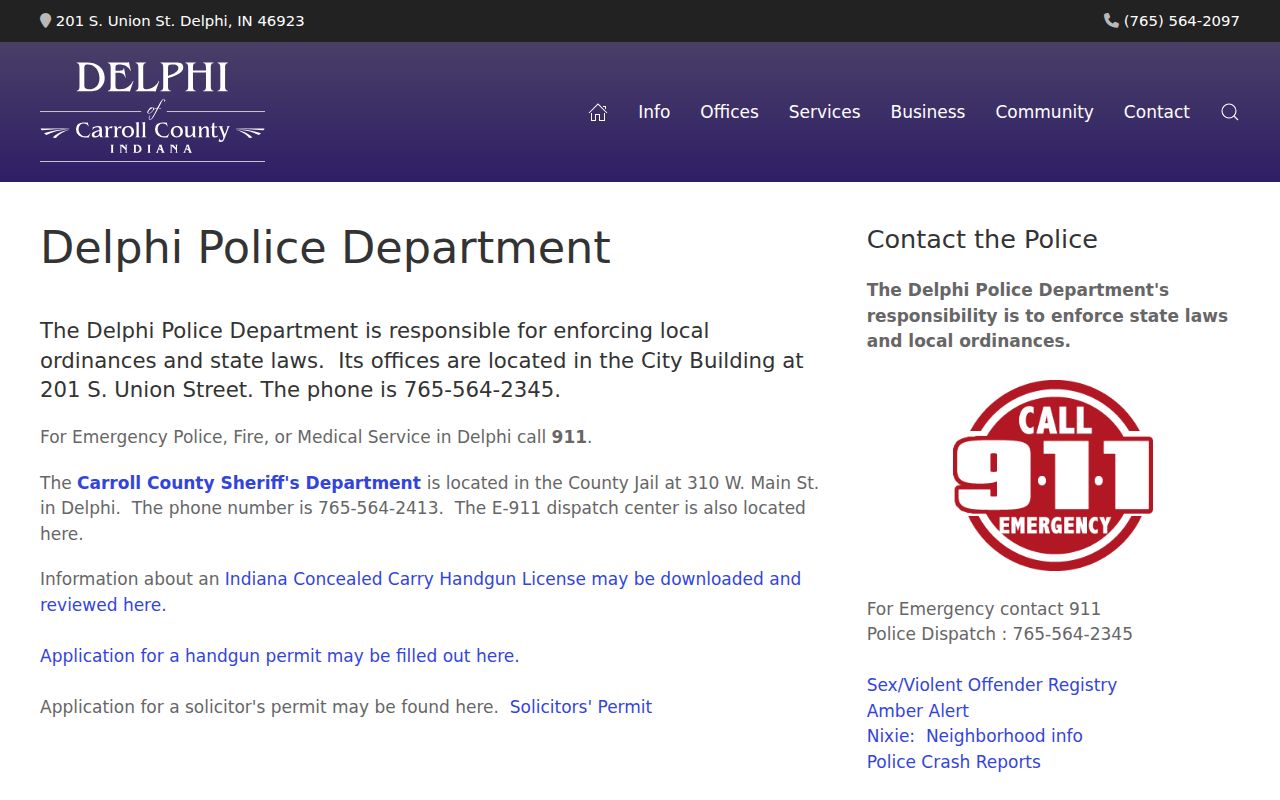1280x800 pixels.
Task: Open the handgun permit application link
Action: pyautogui.click(x=280, y=656)
